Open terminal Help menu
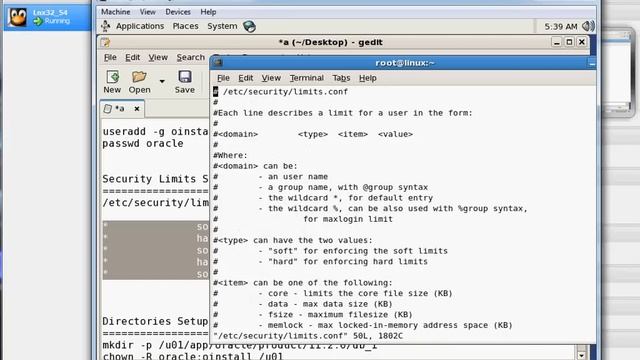 pos(367,78)
